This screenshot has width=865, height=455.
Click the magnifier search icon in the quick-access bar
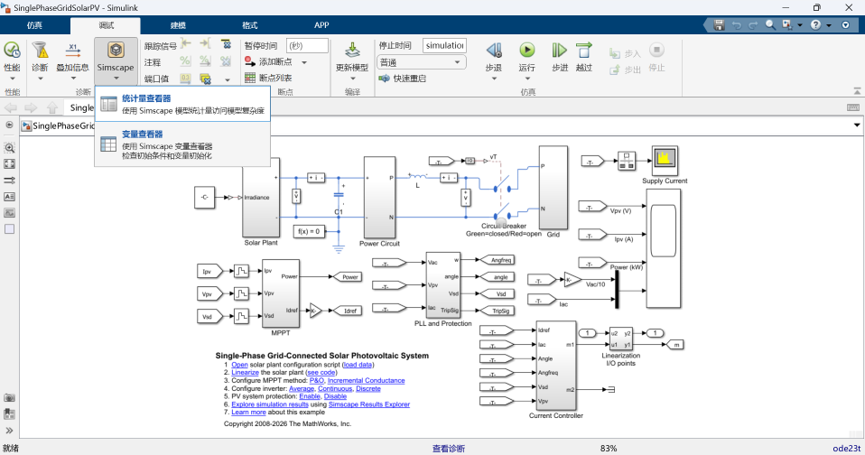click(x=770, y=25)
